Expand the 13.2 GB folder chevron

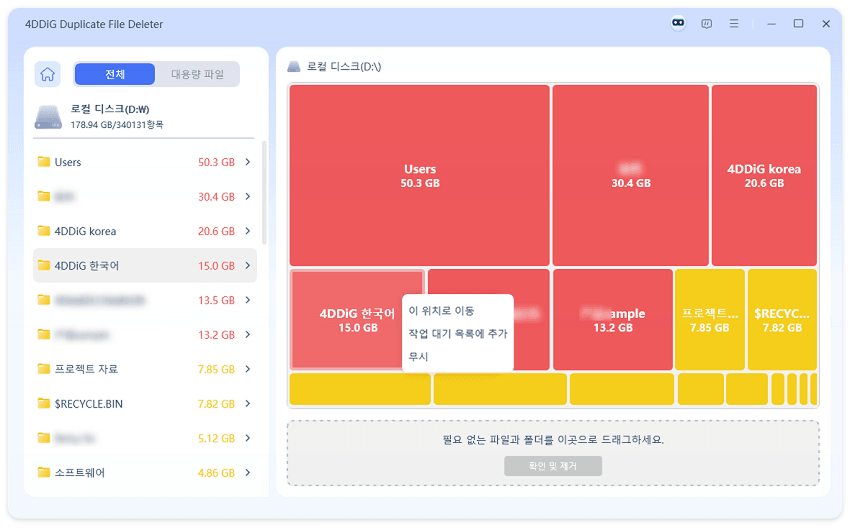point(248,334)
